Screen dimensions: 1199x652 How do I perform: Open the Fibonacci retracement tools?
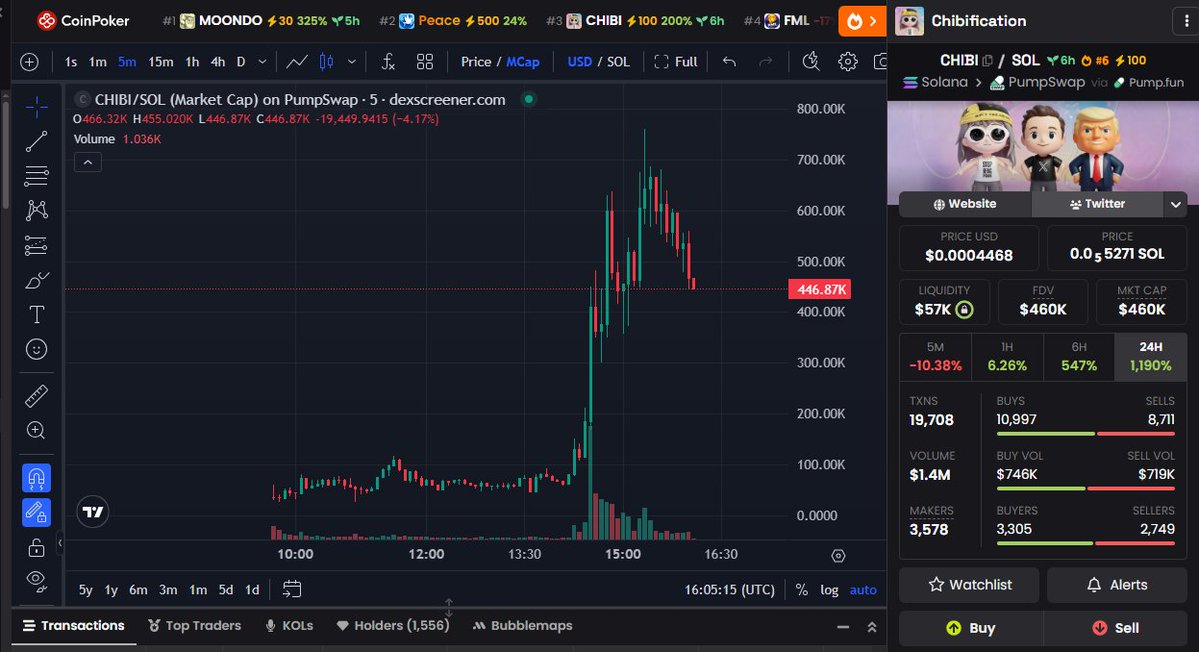(x=36, y=176)
